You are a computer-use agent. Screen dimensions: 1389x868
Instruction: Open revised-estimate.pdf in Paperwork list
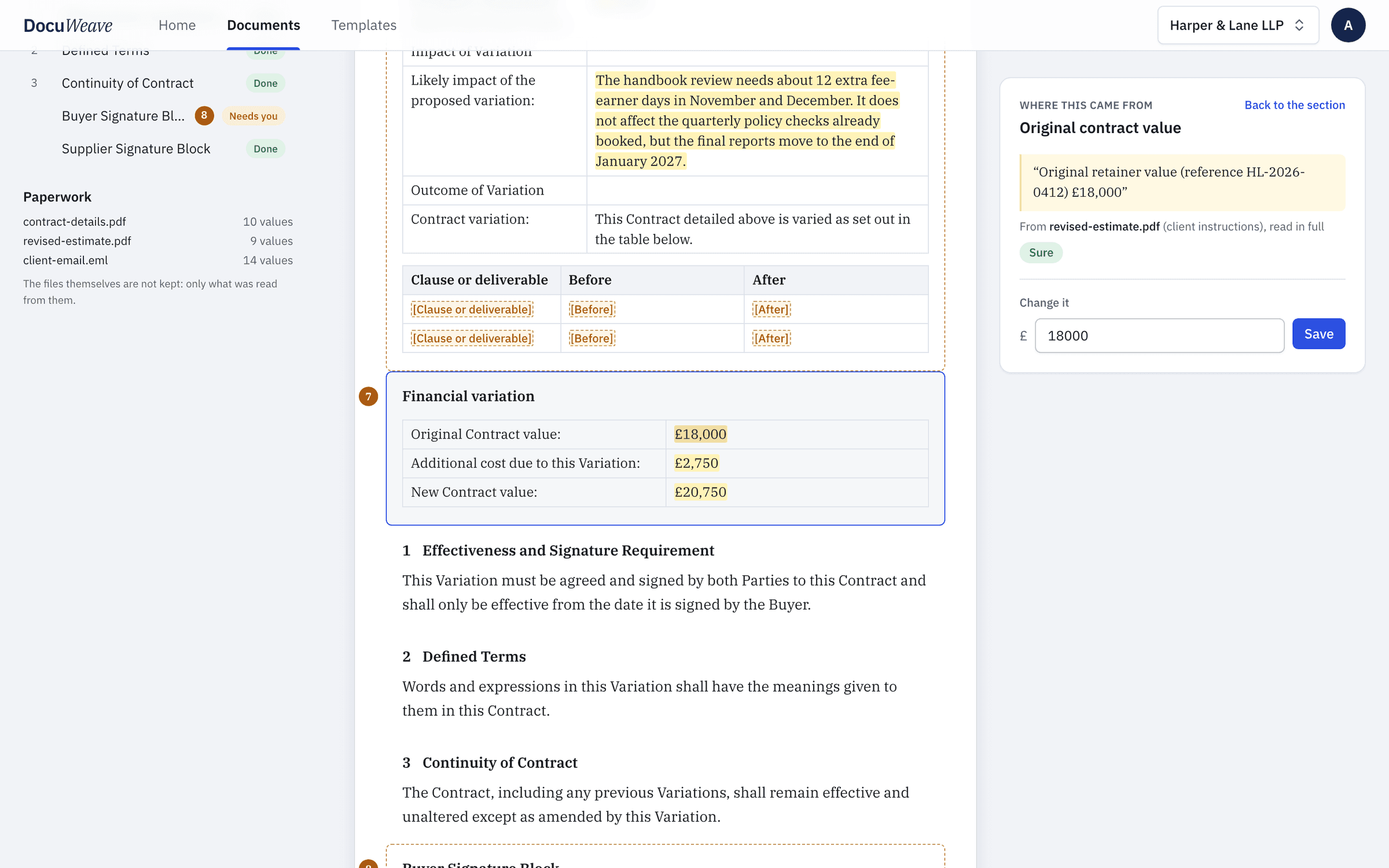coord(77,241)
